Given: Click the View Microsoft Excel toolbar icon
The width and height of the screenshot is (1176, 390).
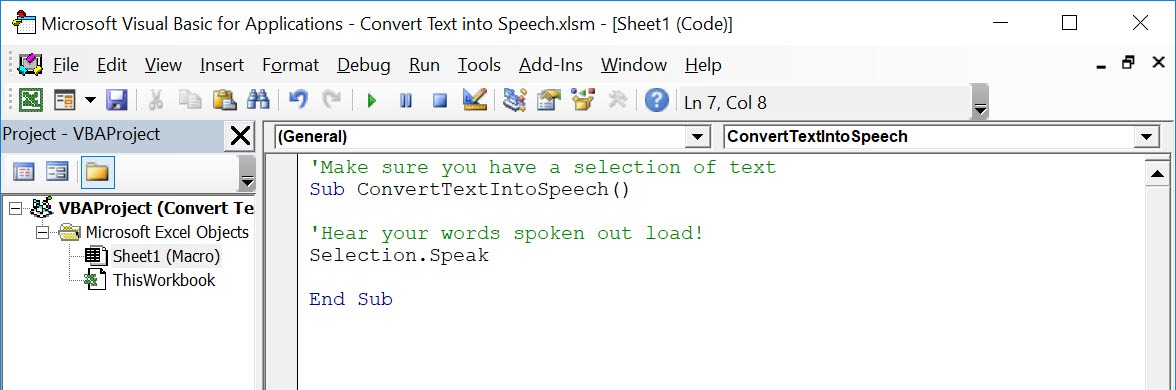Looking at the screenshot, I should point(31,100).
